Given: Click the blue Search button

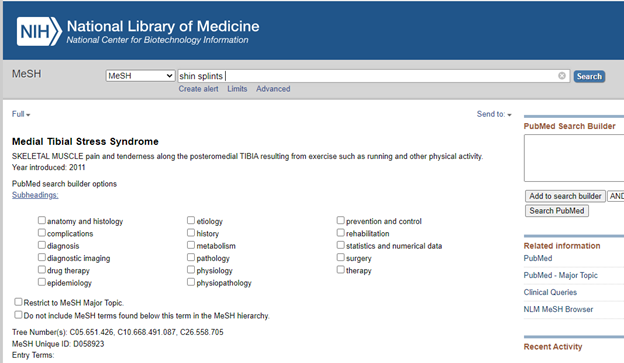Looking at the screenshot, I should tap(589, 76).
